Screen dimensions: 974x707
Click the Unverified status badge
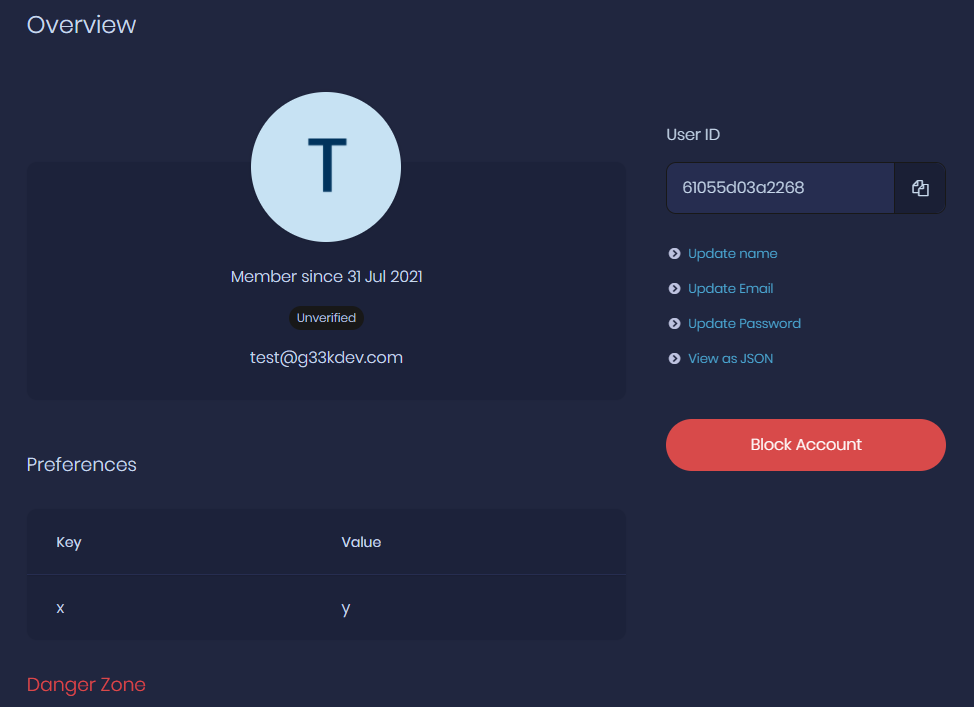coord(326,317)
